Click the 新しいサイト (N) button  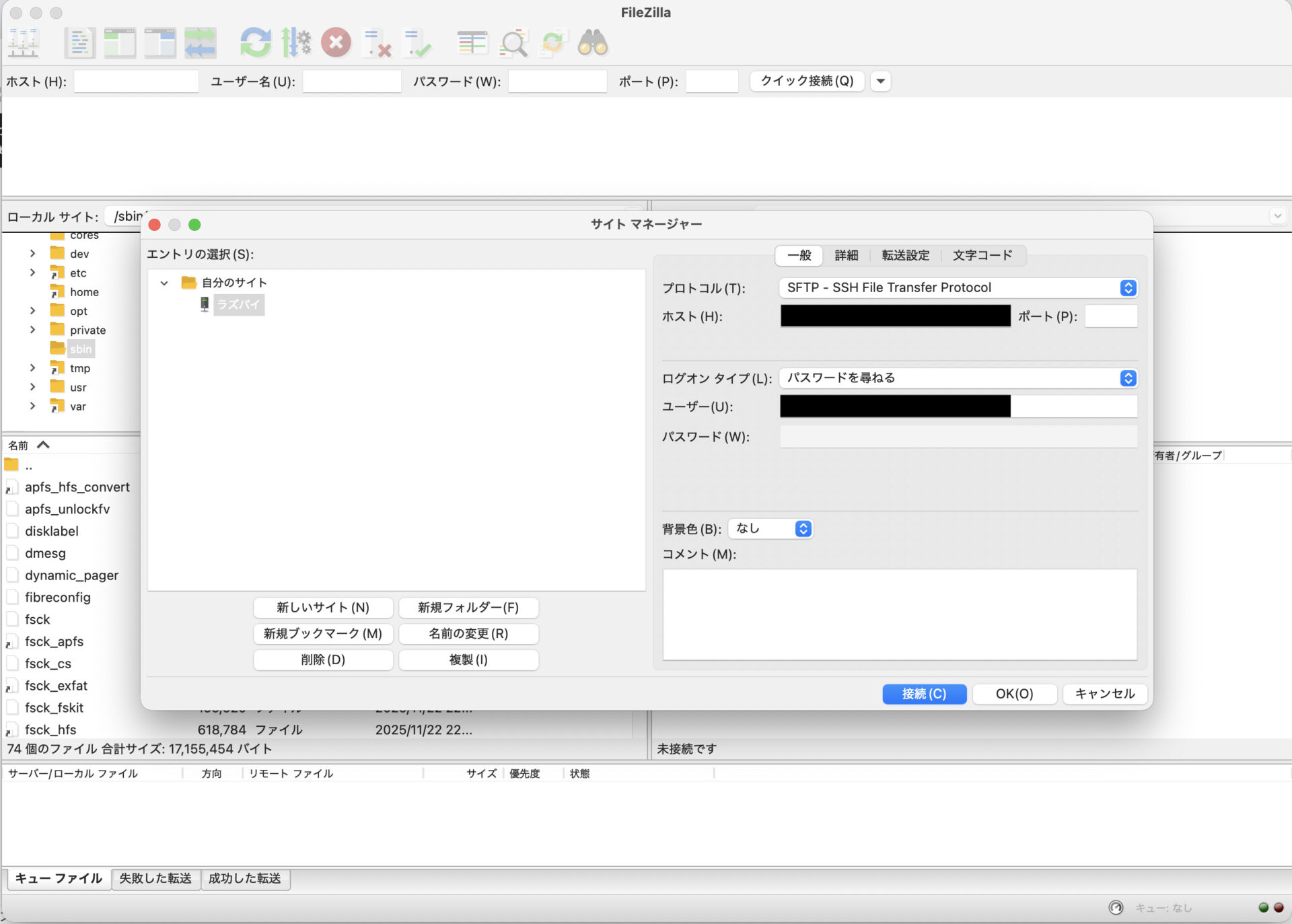(323, 608)
